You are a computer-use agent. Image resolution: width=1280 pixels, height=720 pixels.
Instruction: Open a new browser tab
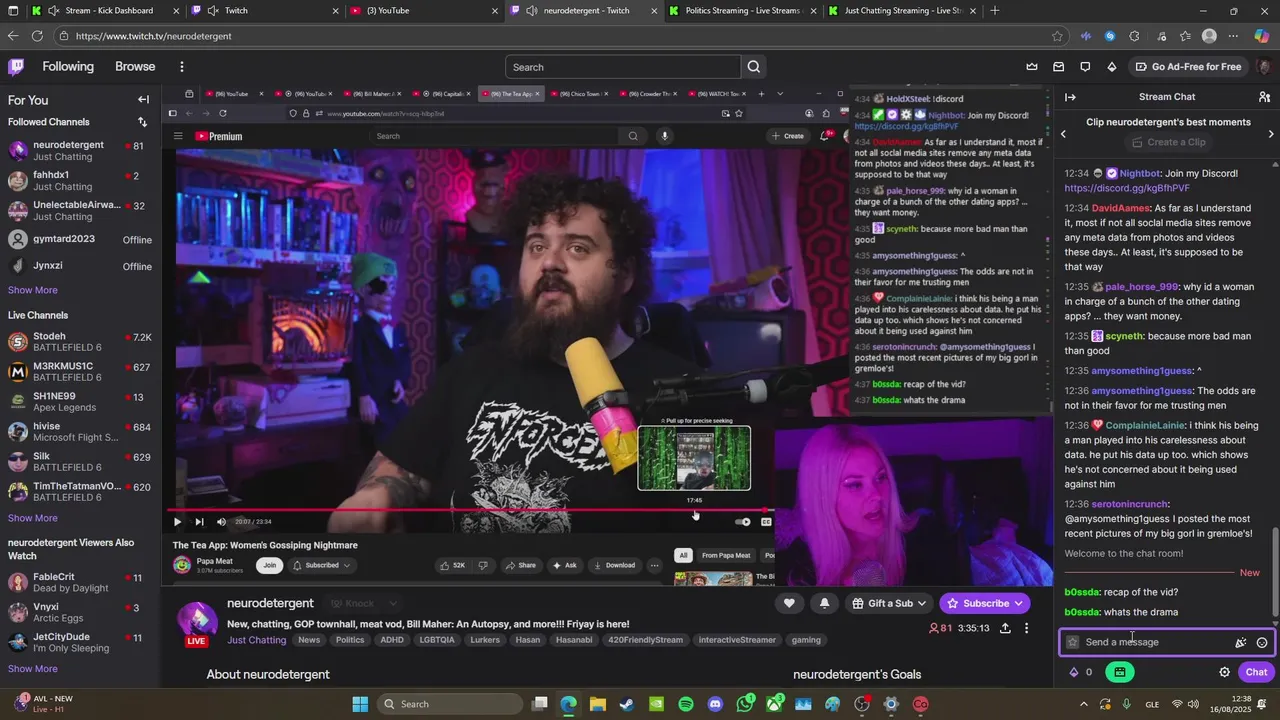coord(994,11)
